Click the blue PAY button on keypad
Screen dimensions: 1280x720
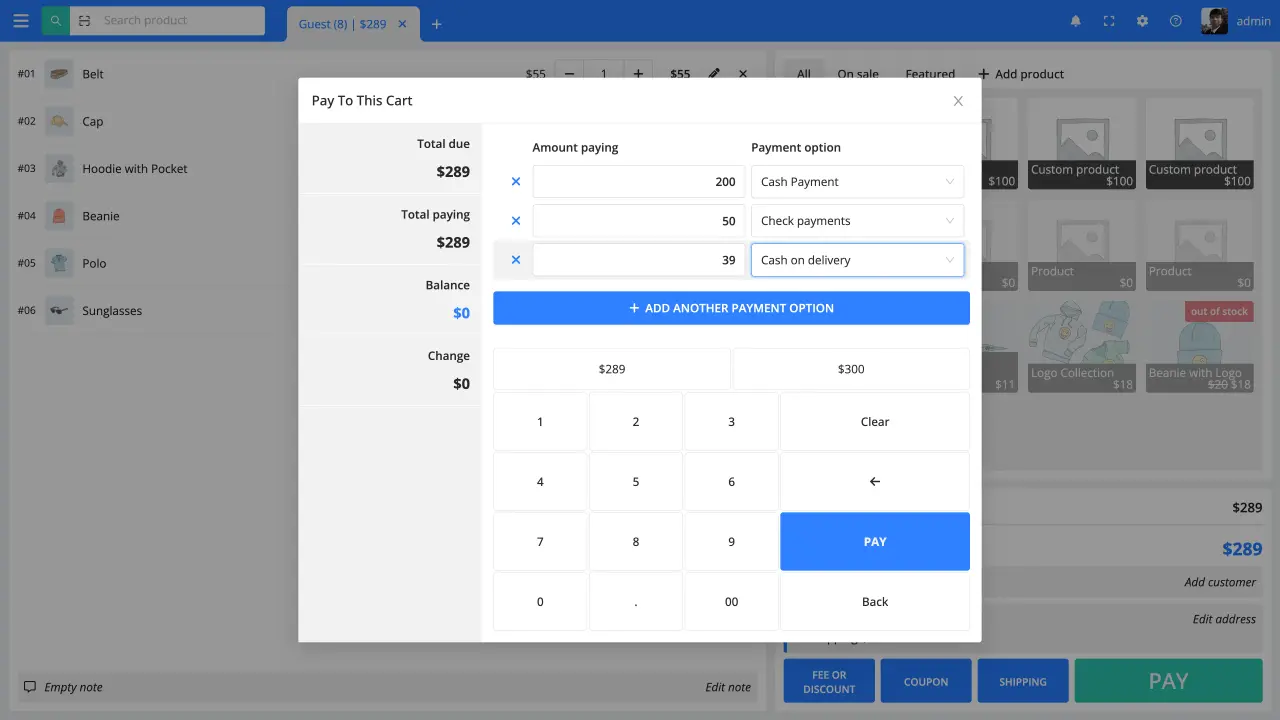point(875,541)
